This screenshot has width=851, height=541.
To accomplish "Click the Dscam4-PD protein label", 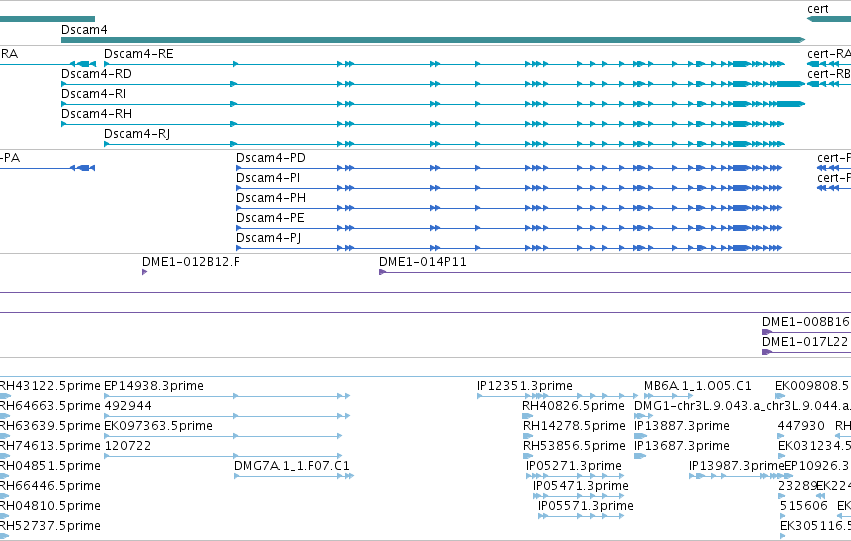I will pyautogui.click(x=271, y=158).
